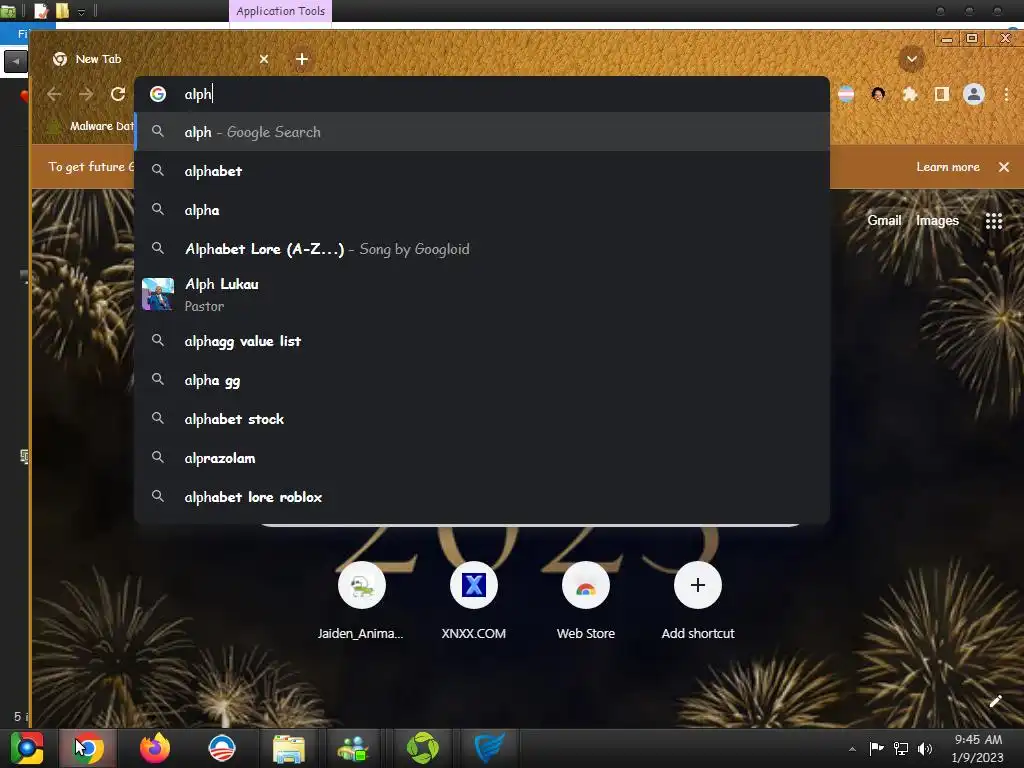Select the Alph Lukau Pastor suggestion
Image resolution: width=1024 pixels, height=768 pixels.
[x=482, y=295]
